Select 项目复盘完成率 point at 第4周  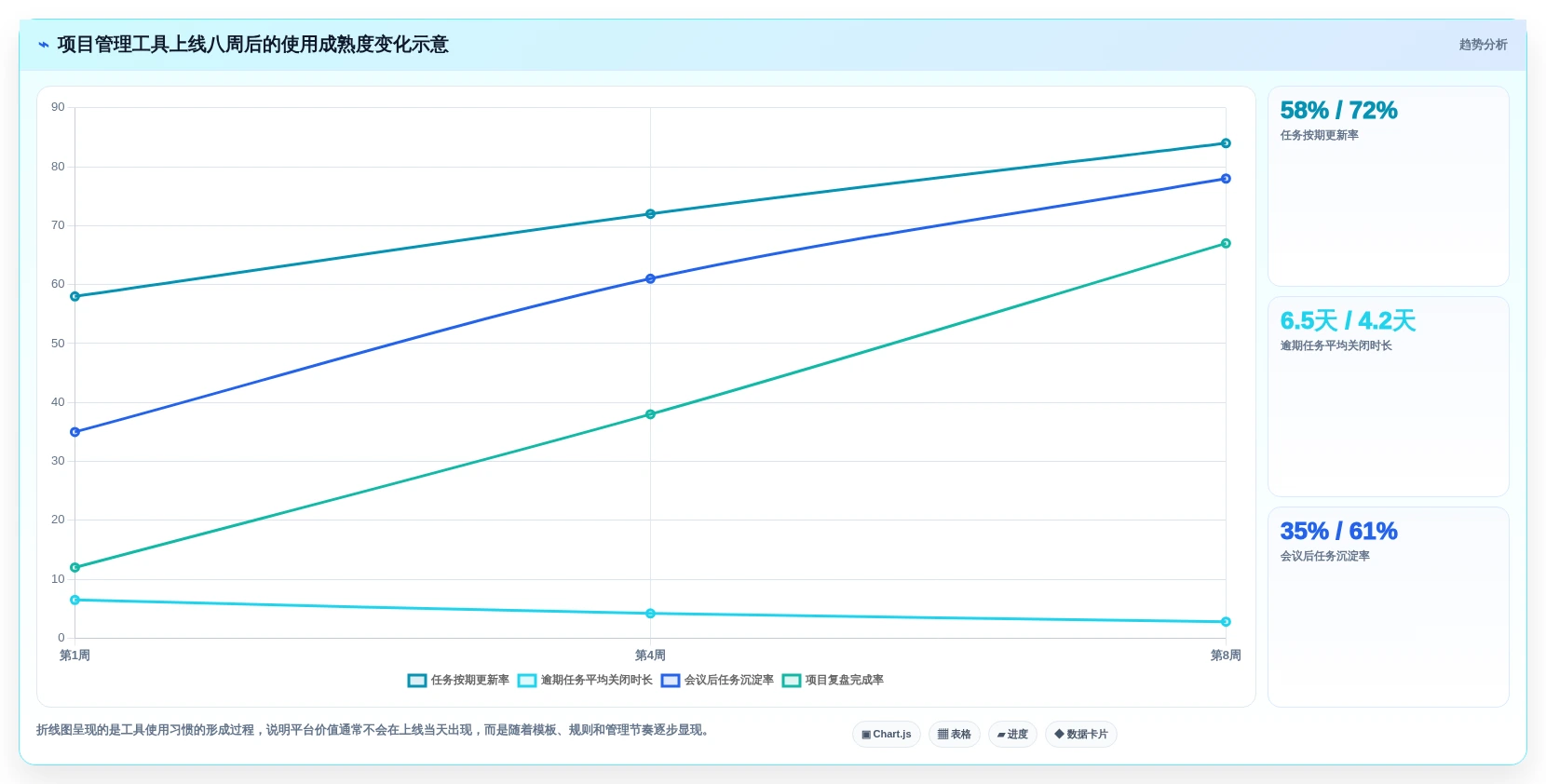point(650,414)
